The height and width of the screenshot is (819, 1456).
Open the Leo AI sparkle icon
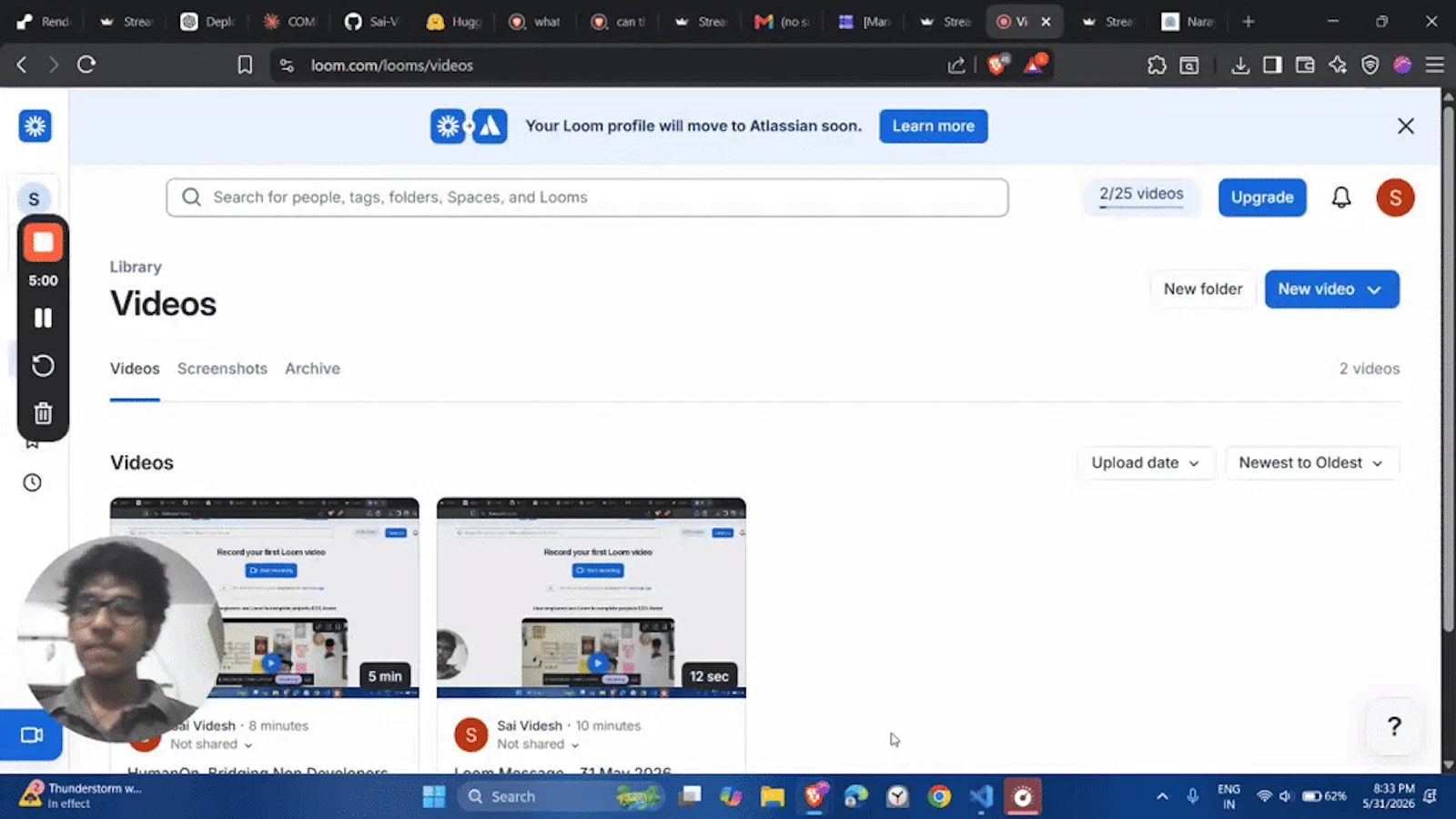pos(1338,65)
